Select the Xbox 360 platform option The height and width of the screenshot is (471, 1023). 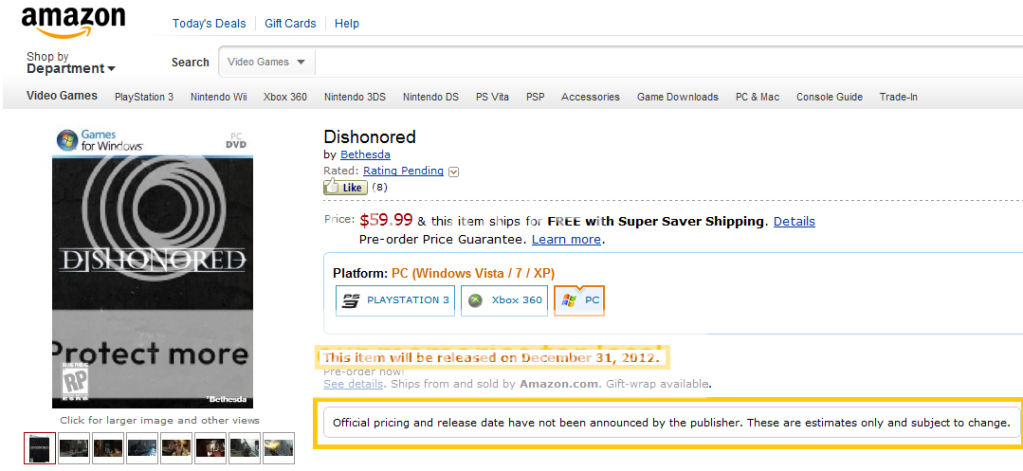[504, 300]
